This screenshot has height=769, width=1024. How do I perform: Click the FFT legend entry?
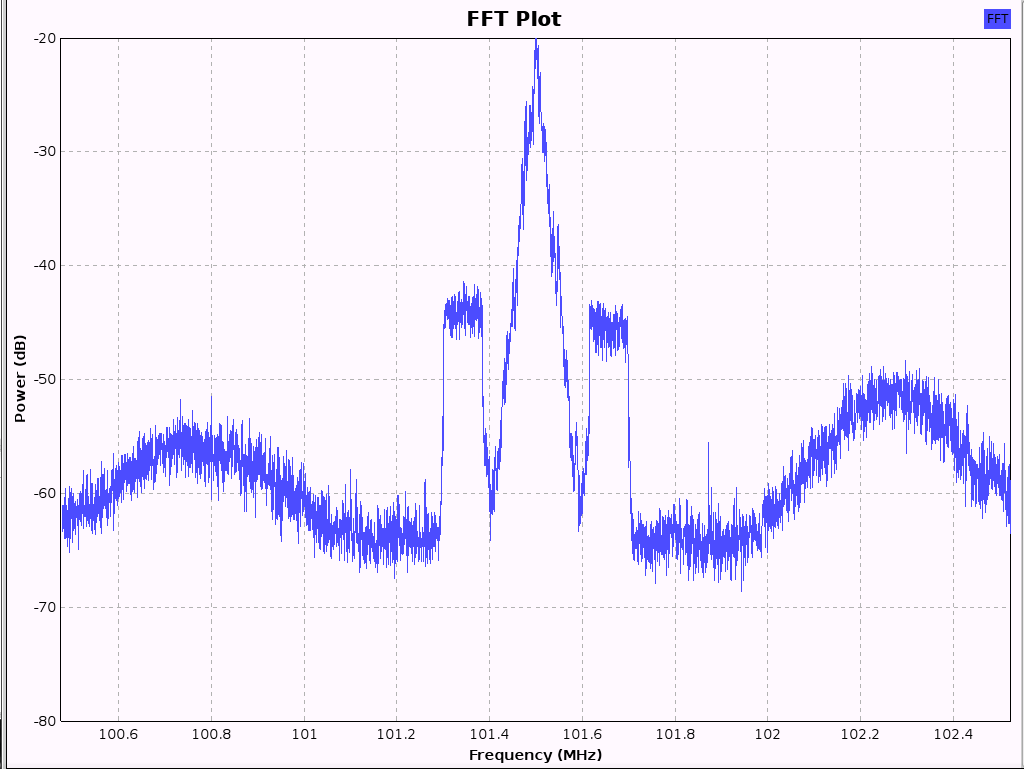tap(997, 18)
